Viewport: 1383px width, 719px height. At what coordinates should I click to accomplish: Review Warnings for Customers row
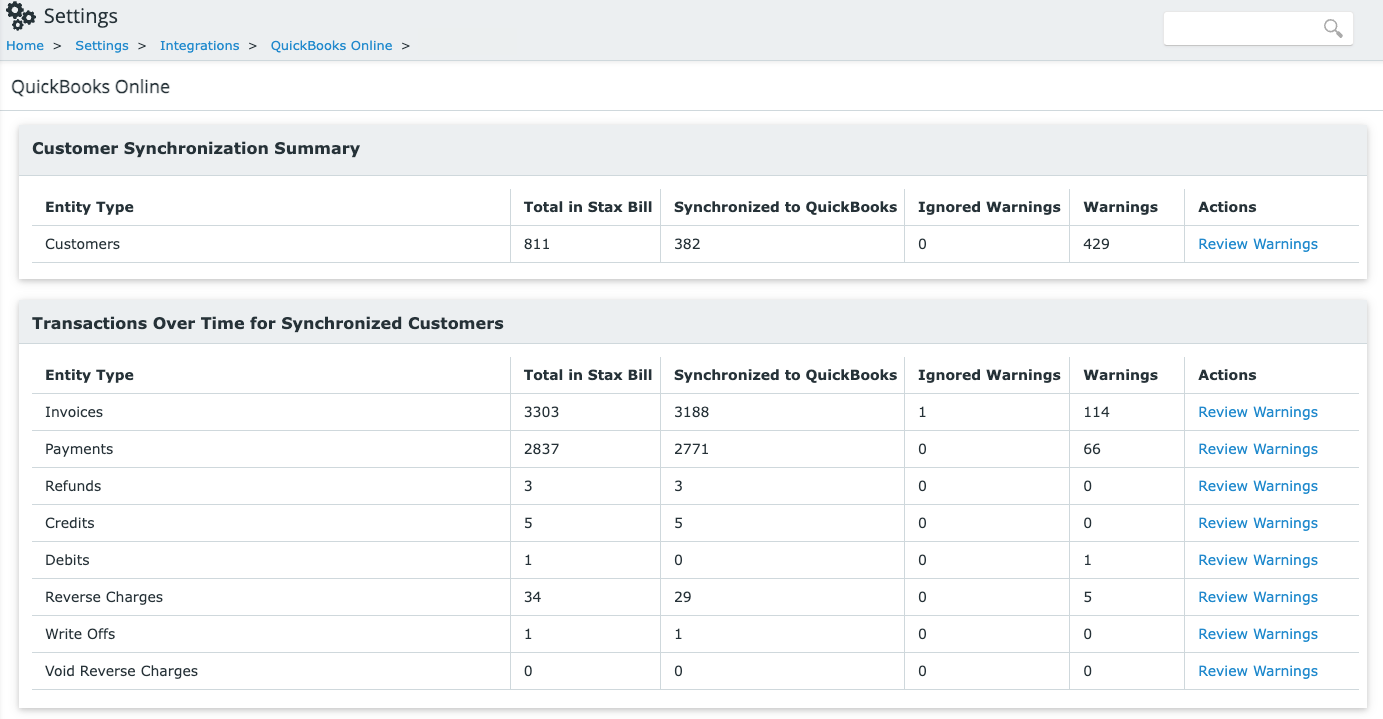point(1258,244)
